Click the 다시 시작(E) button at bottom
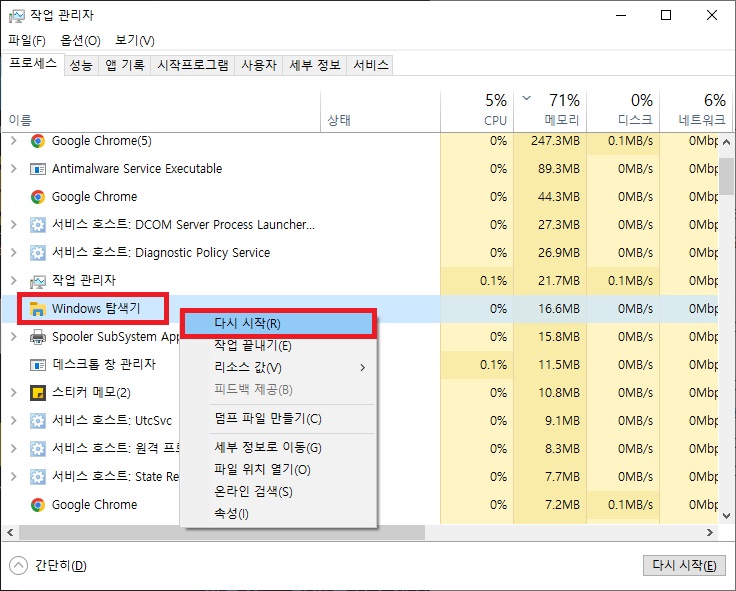This screenshot has height=591, width=736. [684, 565]
